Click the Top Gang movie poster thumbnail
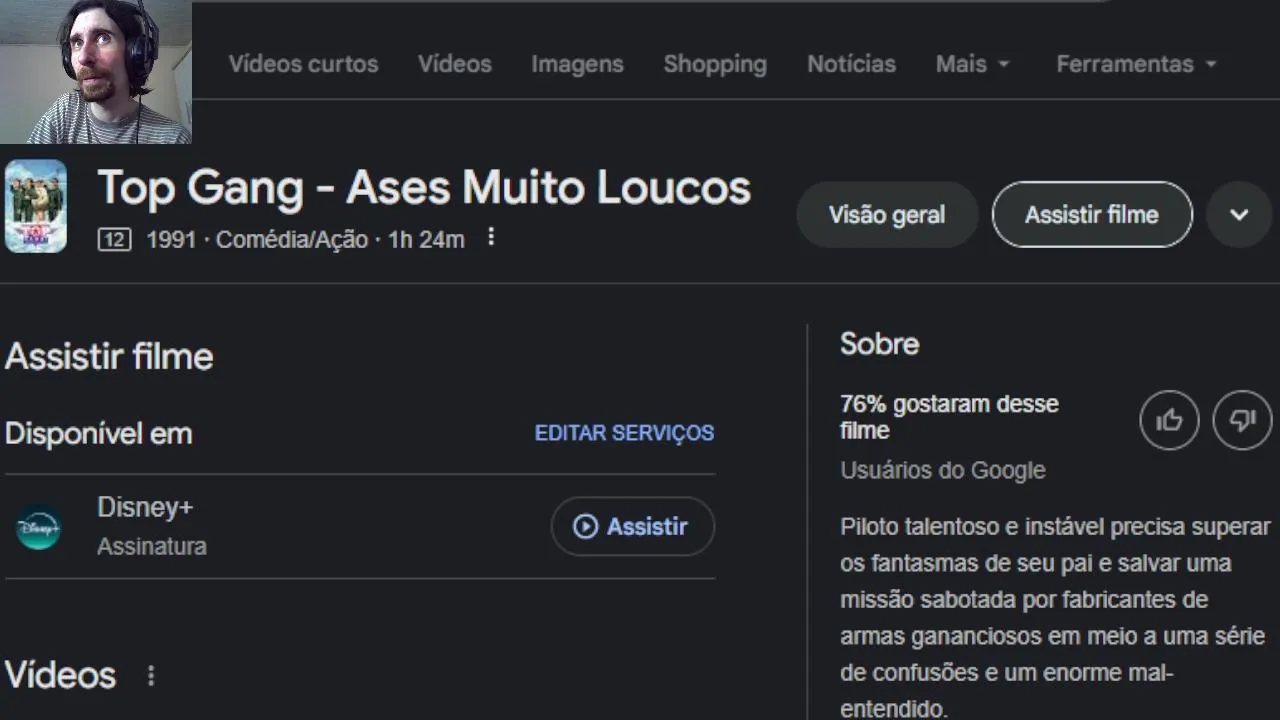1280x720 pixels. pos(36,206)
